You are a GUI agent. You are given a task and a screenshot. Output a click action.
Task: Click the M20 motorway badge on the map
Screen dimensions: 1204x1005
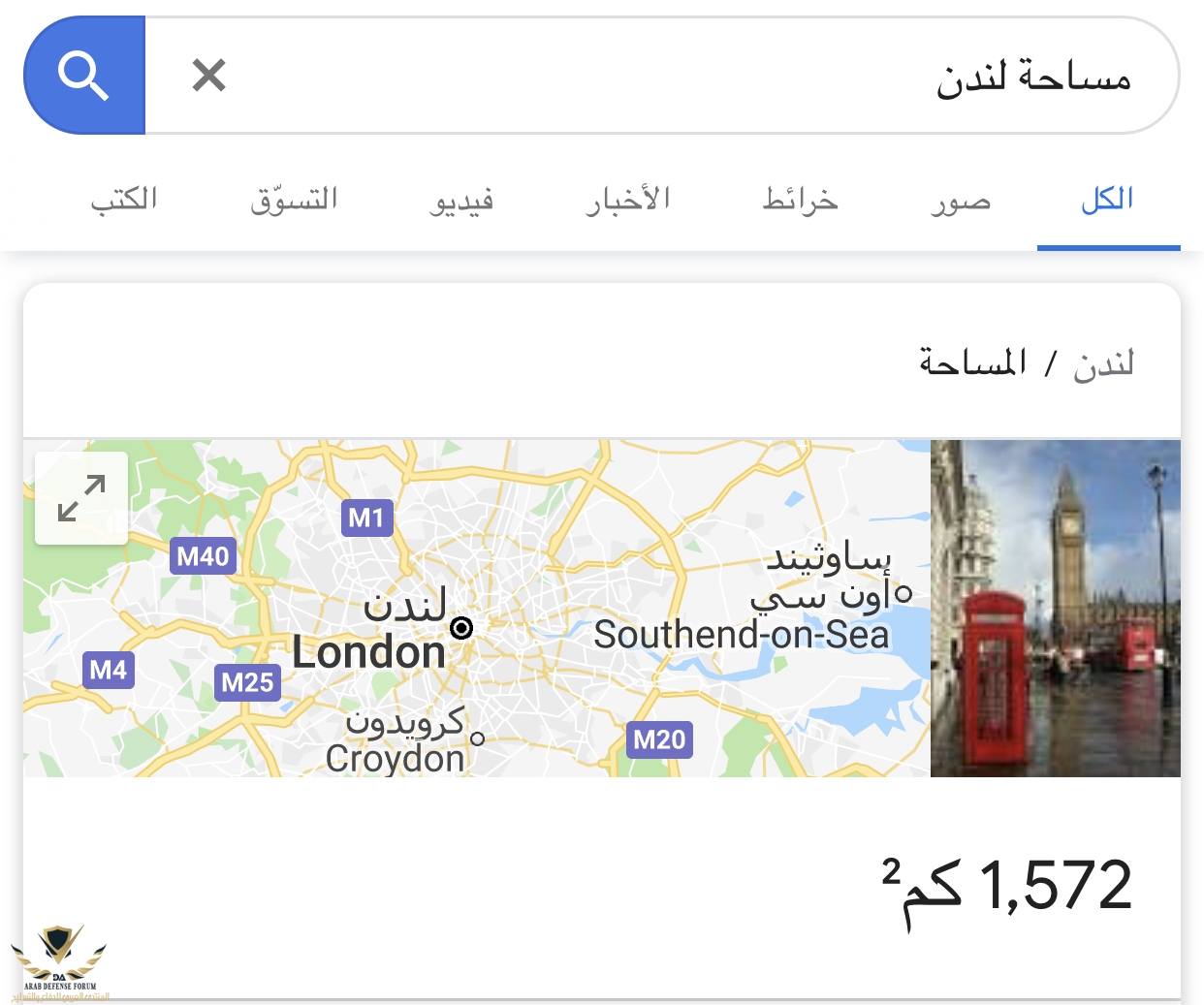[659, 740]
